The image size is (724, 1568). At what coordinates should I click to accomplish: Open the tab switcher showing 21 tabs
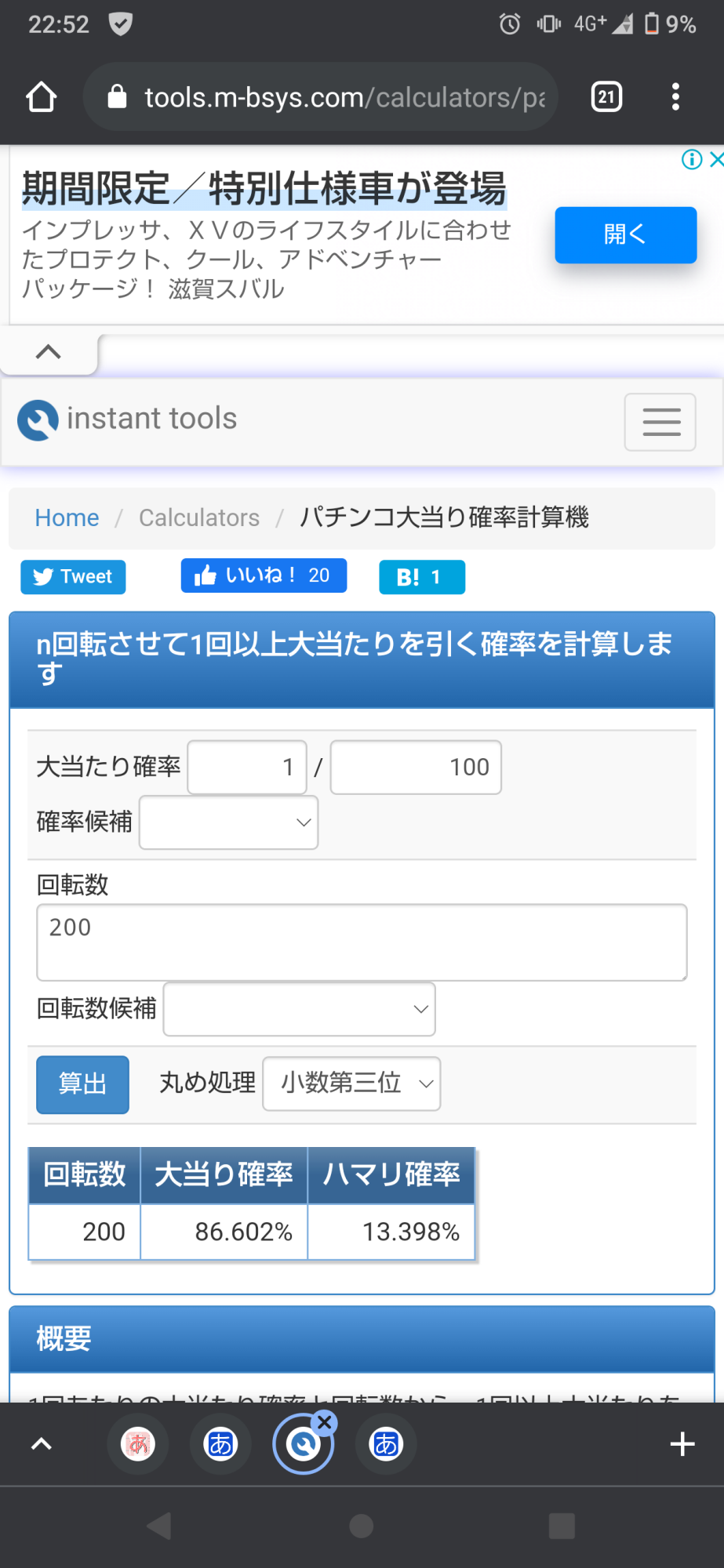coord(606,97)
